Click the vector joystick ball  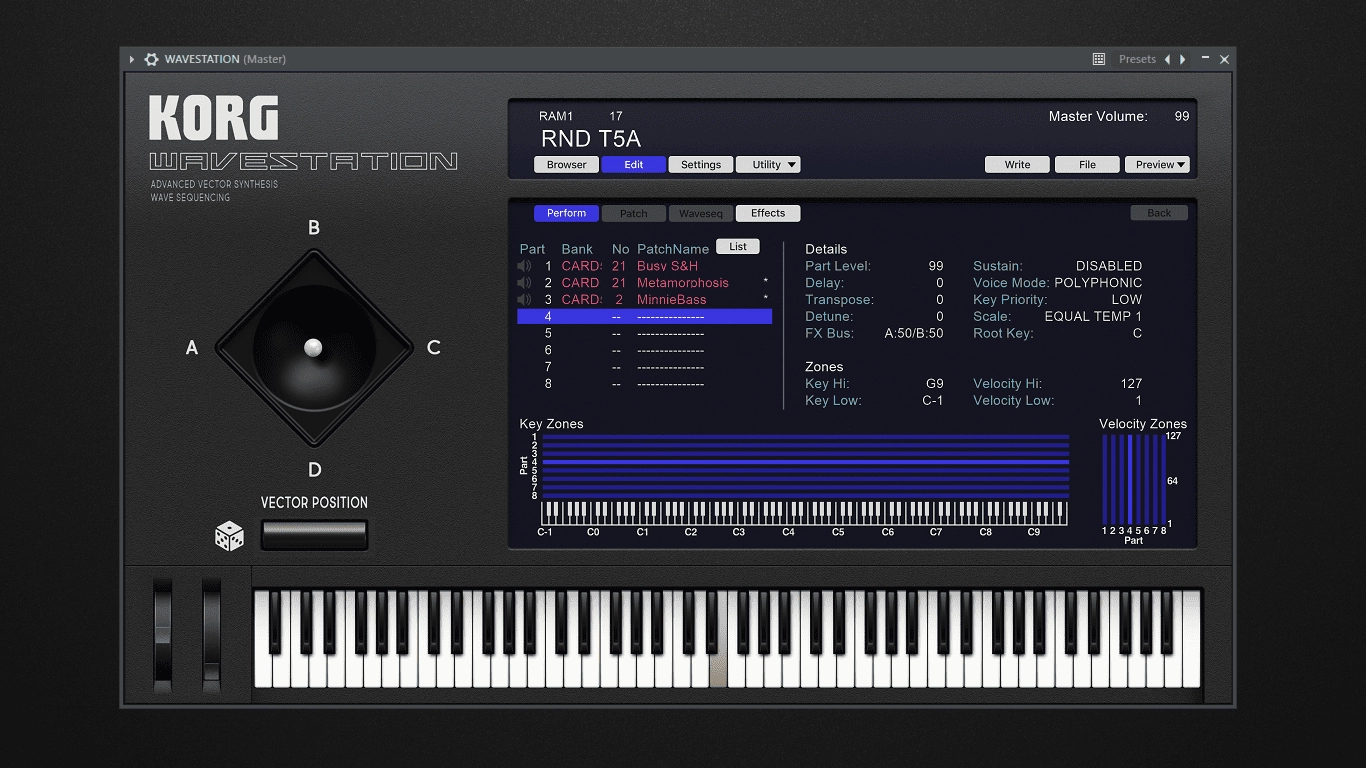[313, 347]
